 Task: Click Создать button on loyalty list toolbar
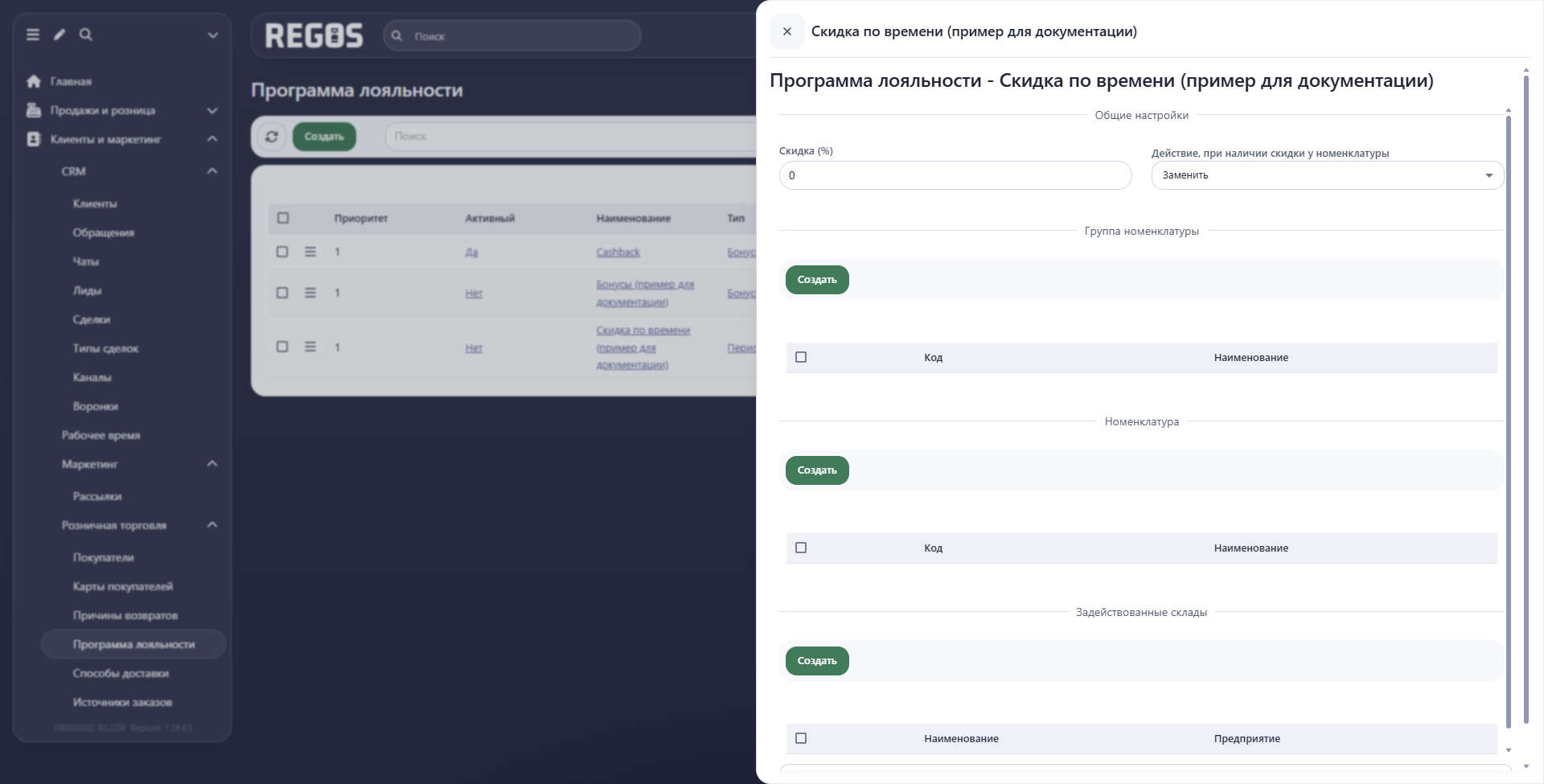[324, 137]
